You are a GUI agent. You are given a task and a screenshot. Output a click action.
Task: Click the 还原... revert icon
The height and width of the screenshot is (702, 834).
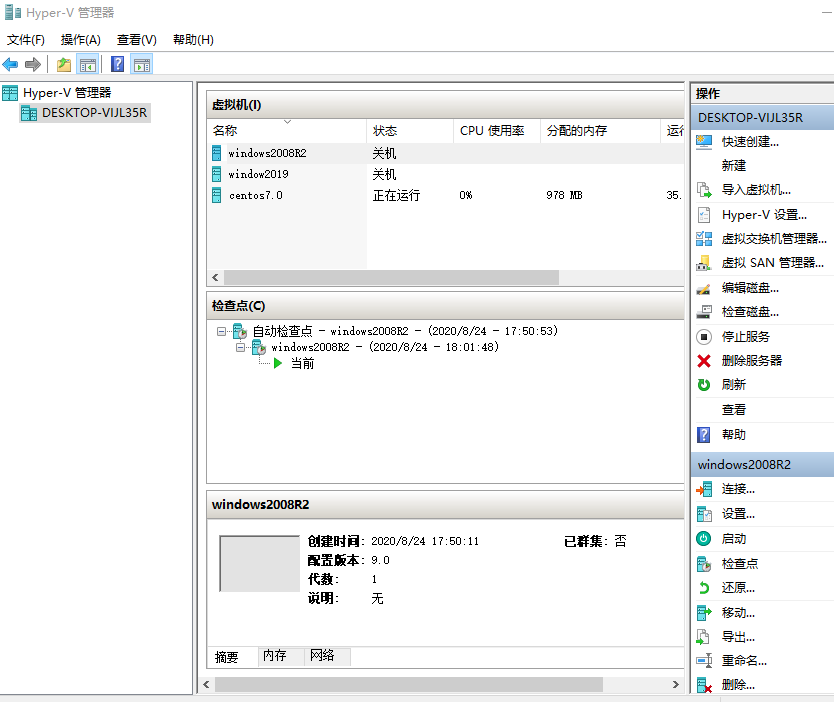click(704, 588)
